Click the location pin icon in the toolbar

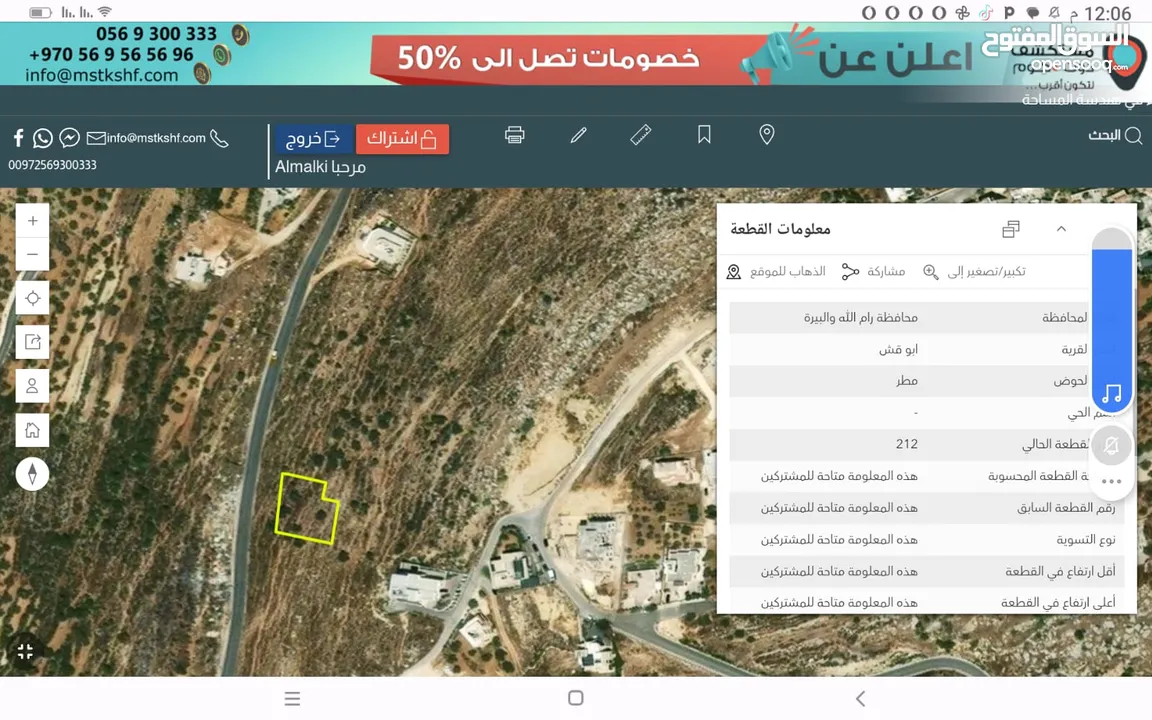click(767, 135)
